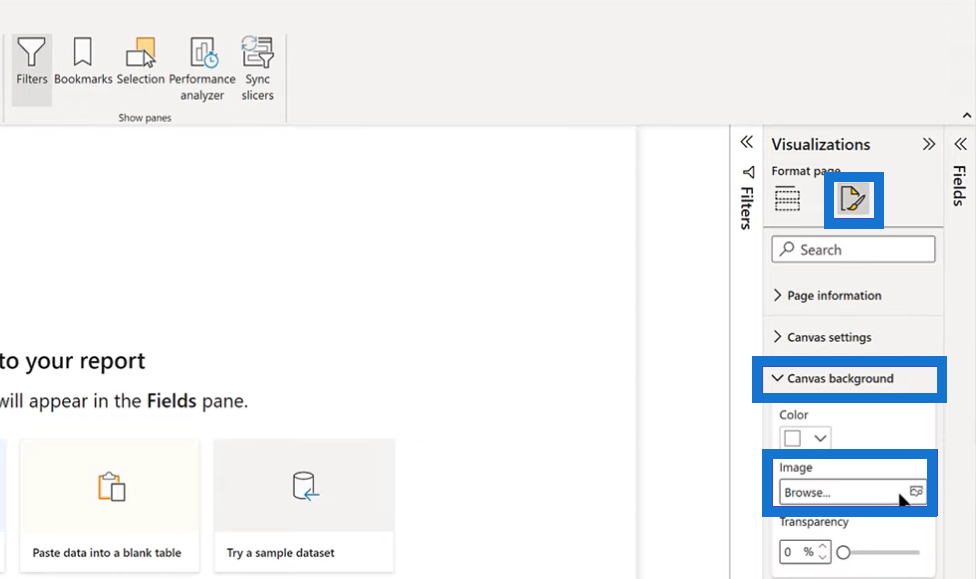976x579 pixels.
Task: Click the image picker icon in Browse field
Action: [x=916, y=492]
